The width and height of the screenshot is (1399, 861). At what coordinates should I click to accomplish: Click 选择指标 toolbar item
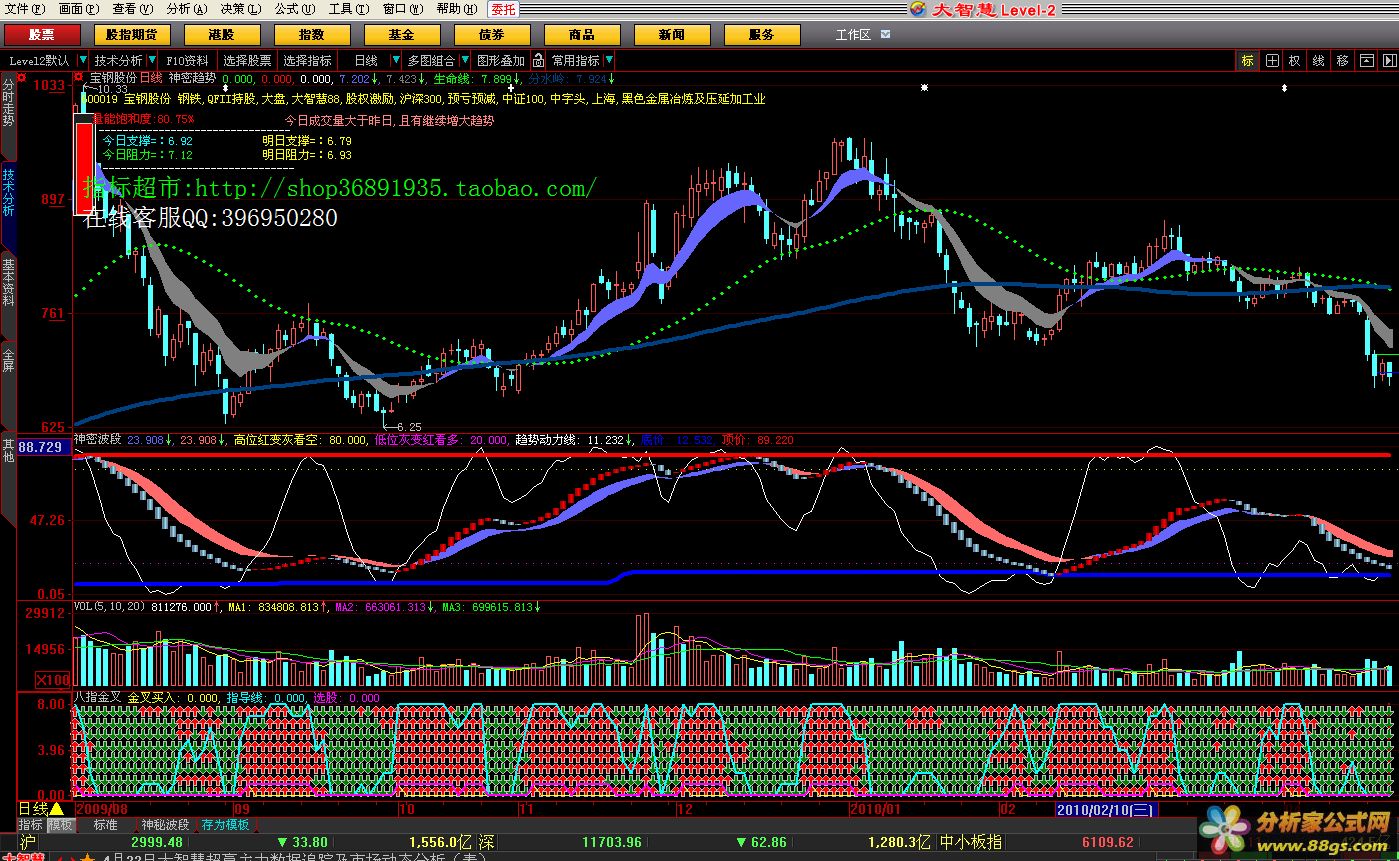tap(308, 61)
